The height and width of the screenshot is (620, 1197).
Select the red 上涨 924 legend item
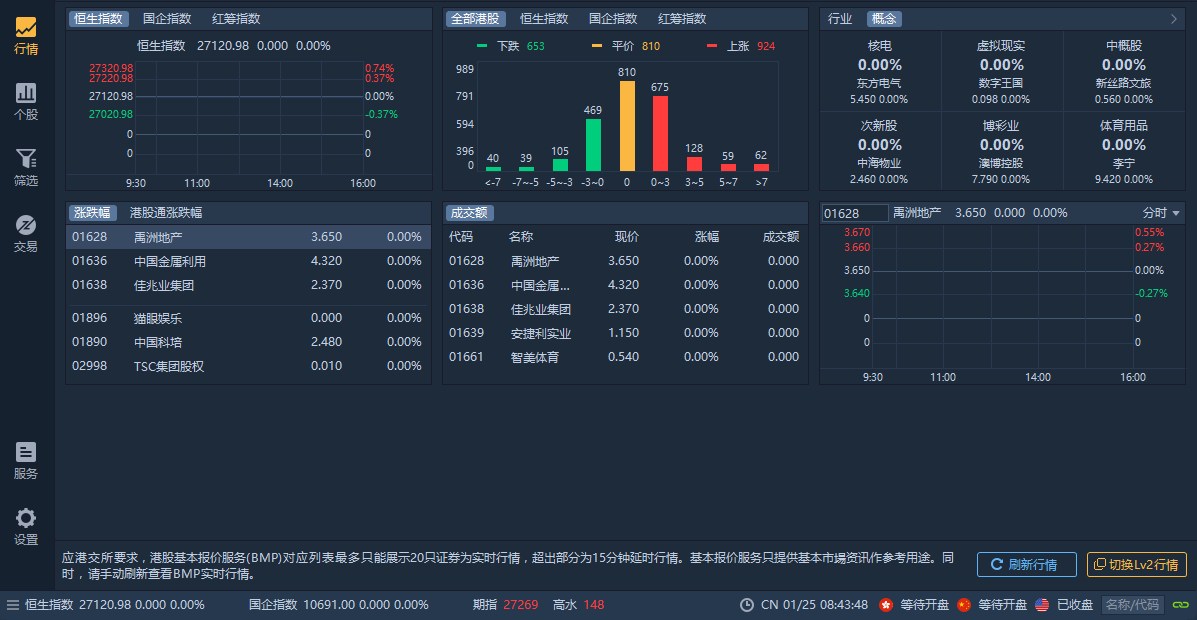pos(741,46)
